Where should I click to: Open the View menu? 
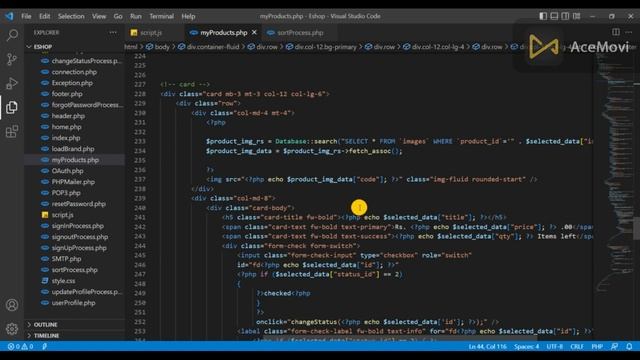[x=99, y=16]
